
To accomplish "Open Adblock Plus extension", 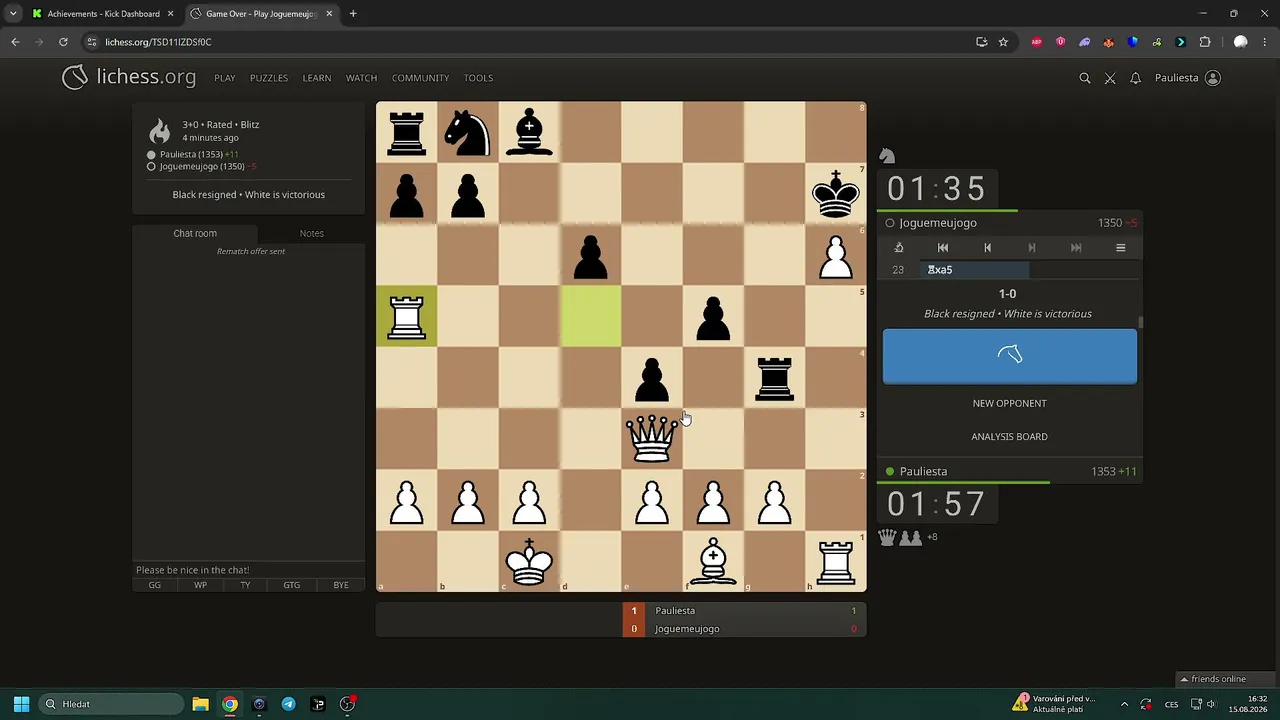I will pos(1036,42).
